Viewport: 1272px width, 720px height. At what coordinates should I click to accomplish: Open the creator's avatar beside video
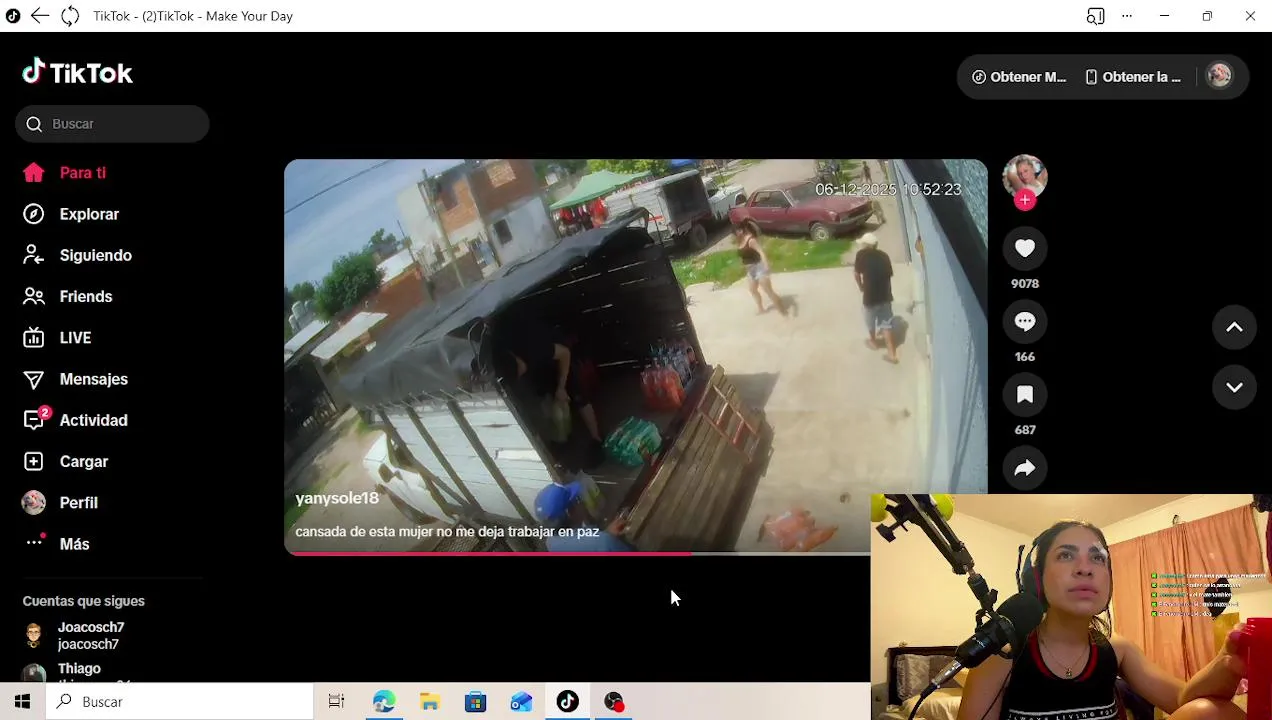(1025, 176)
